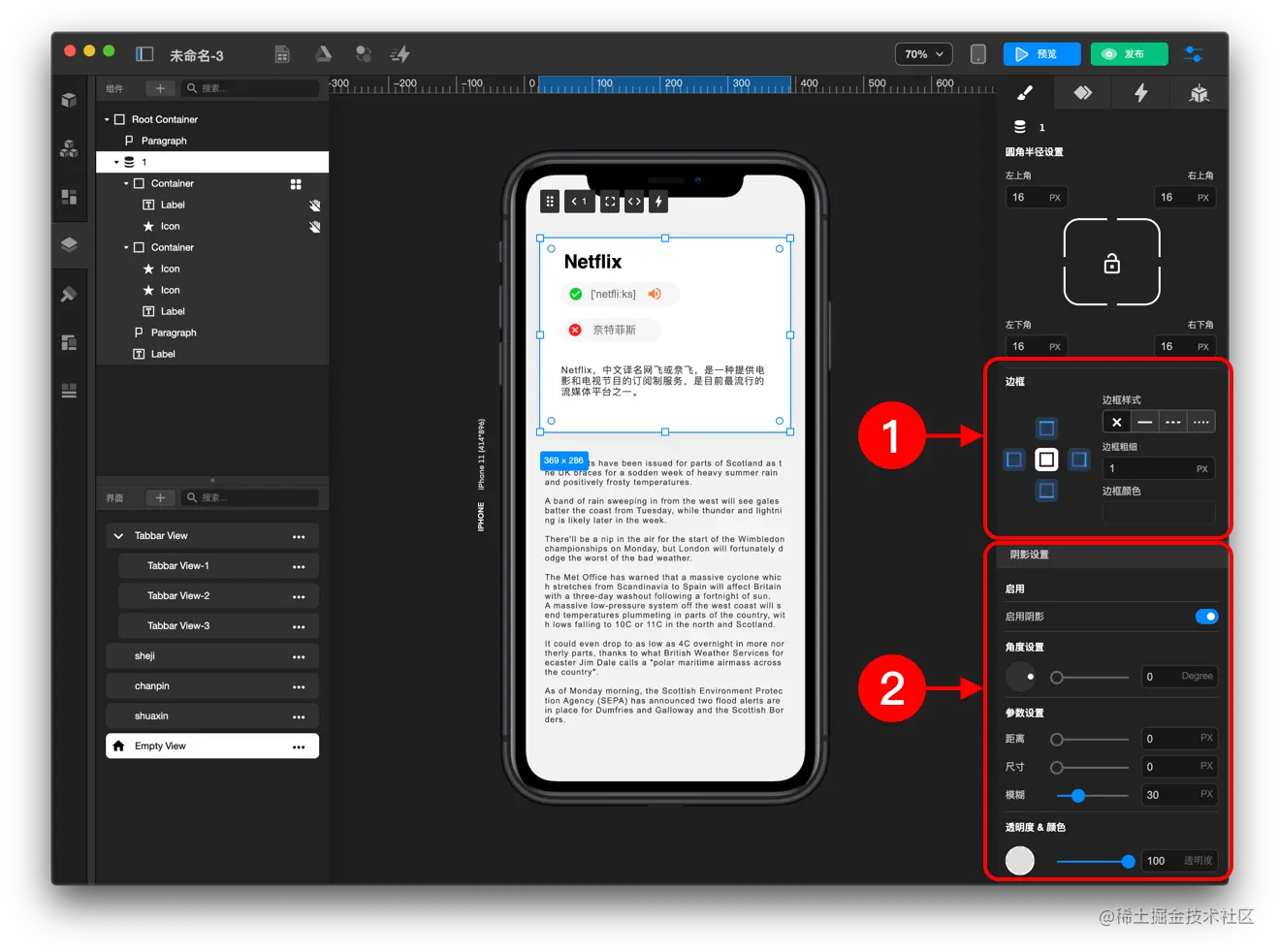Open the layout template icon in left sidebar
Image resolution: width=1280 pixels, height=952 pixels.
pos(69,342)
